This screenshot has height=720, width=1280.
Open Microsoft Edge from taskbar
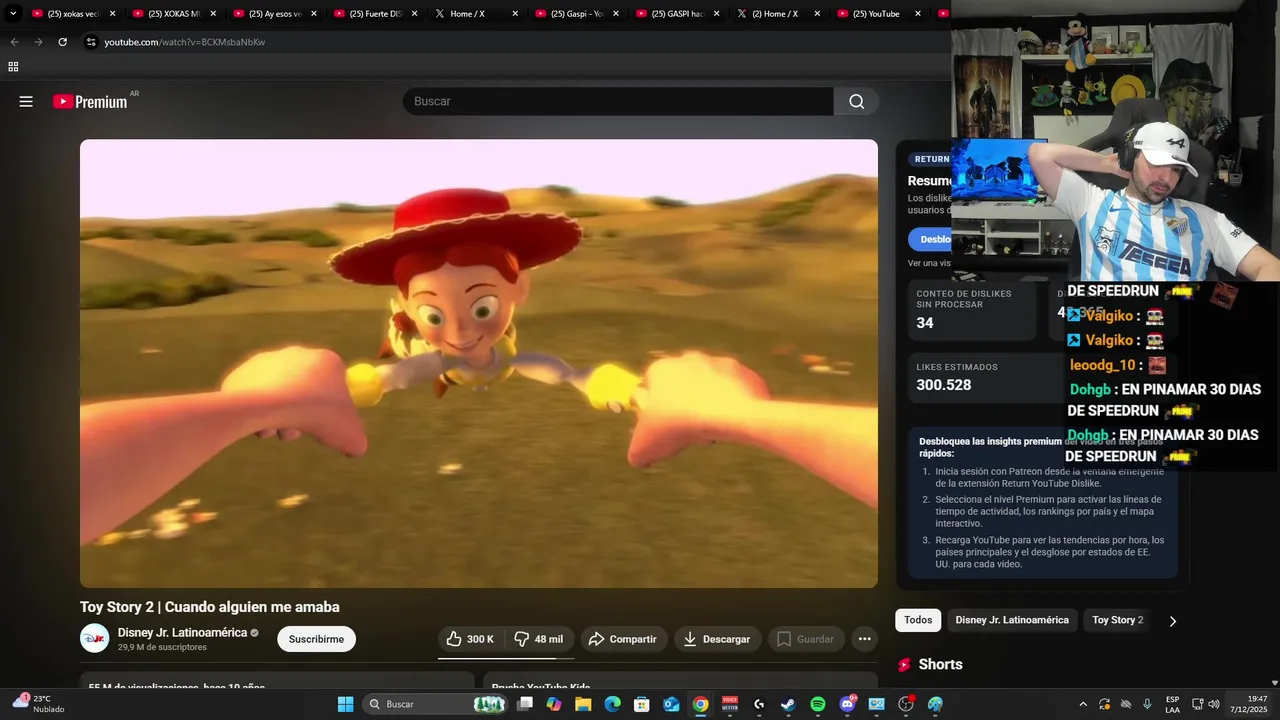click(613, 704)
